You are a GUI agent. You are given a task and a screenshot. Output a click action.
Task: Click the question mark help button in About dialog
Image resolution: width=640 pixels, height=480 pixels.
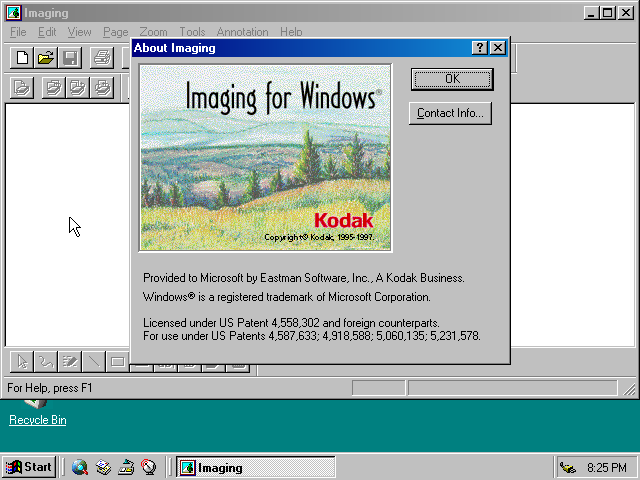pyautogui.click(x=480, y=48)
